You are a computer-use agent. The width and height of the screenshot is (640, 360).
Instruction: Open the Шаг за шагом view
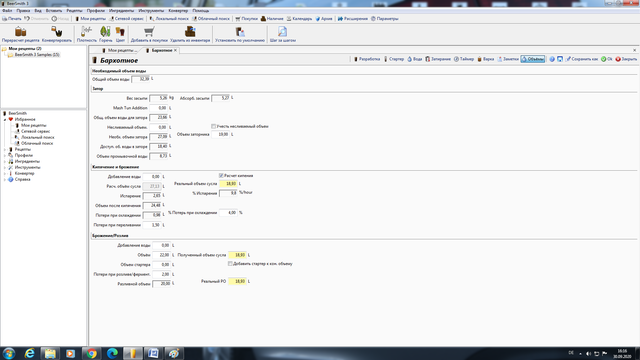(282, 34)
